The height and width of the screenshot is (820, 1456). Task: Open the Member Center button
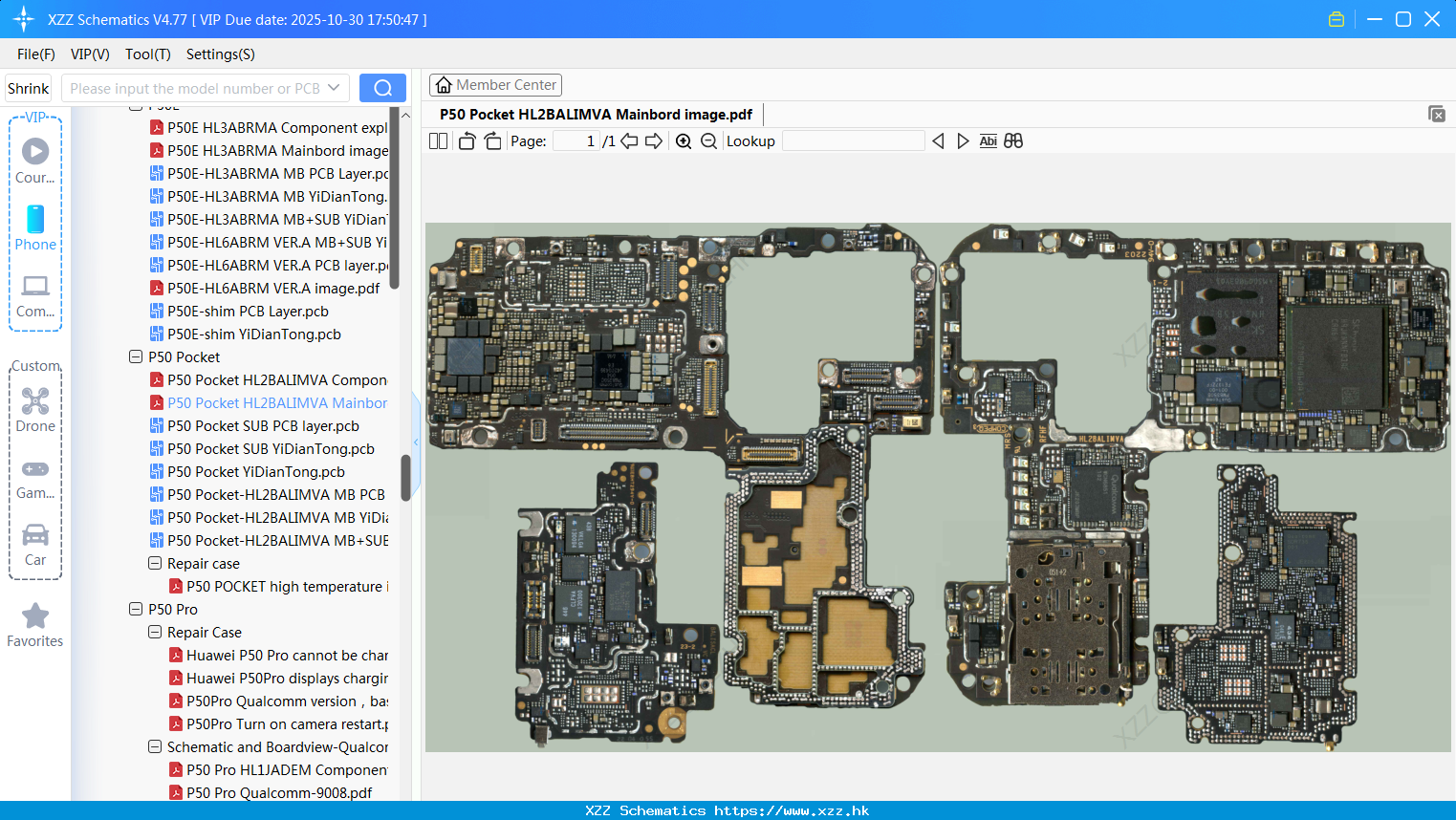(495, 85)
